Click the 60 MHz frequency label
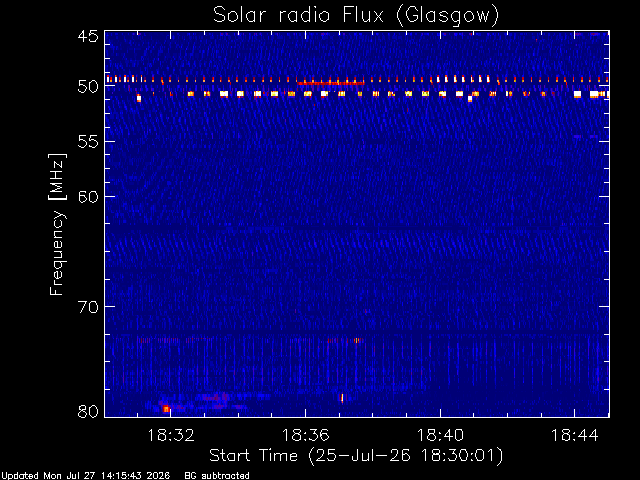Viewport: 640px width, 480px height. point(88,197)
